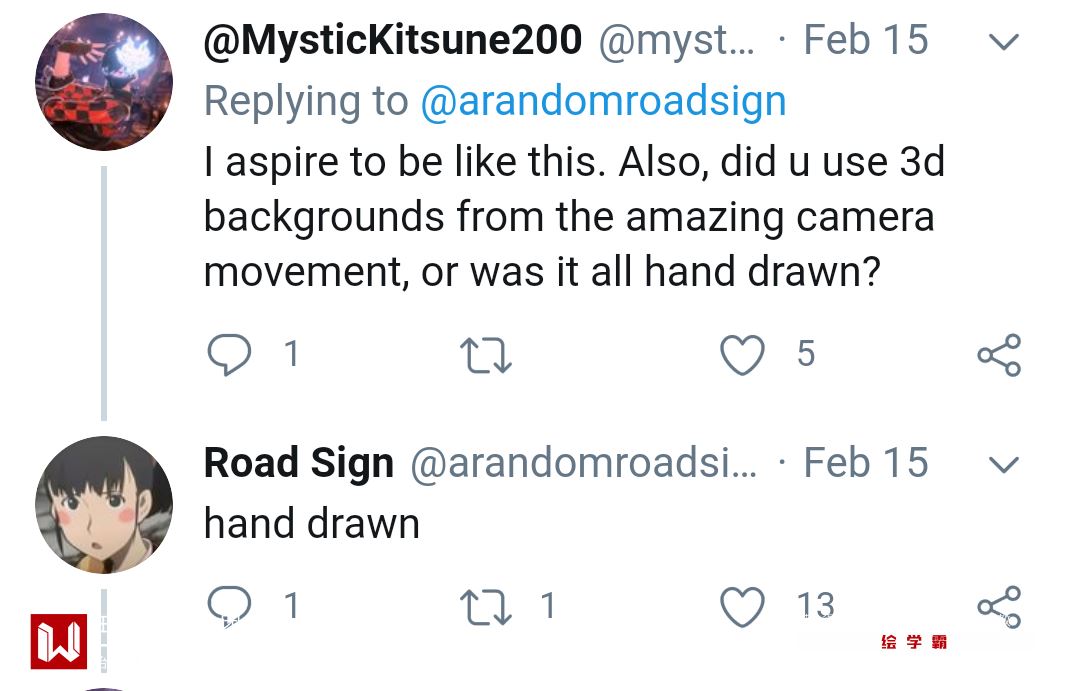
Task: Like the tweet by MysticKitsune200
Action: [x=742, y=355]
